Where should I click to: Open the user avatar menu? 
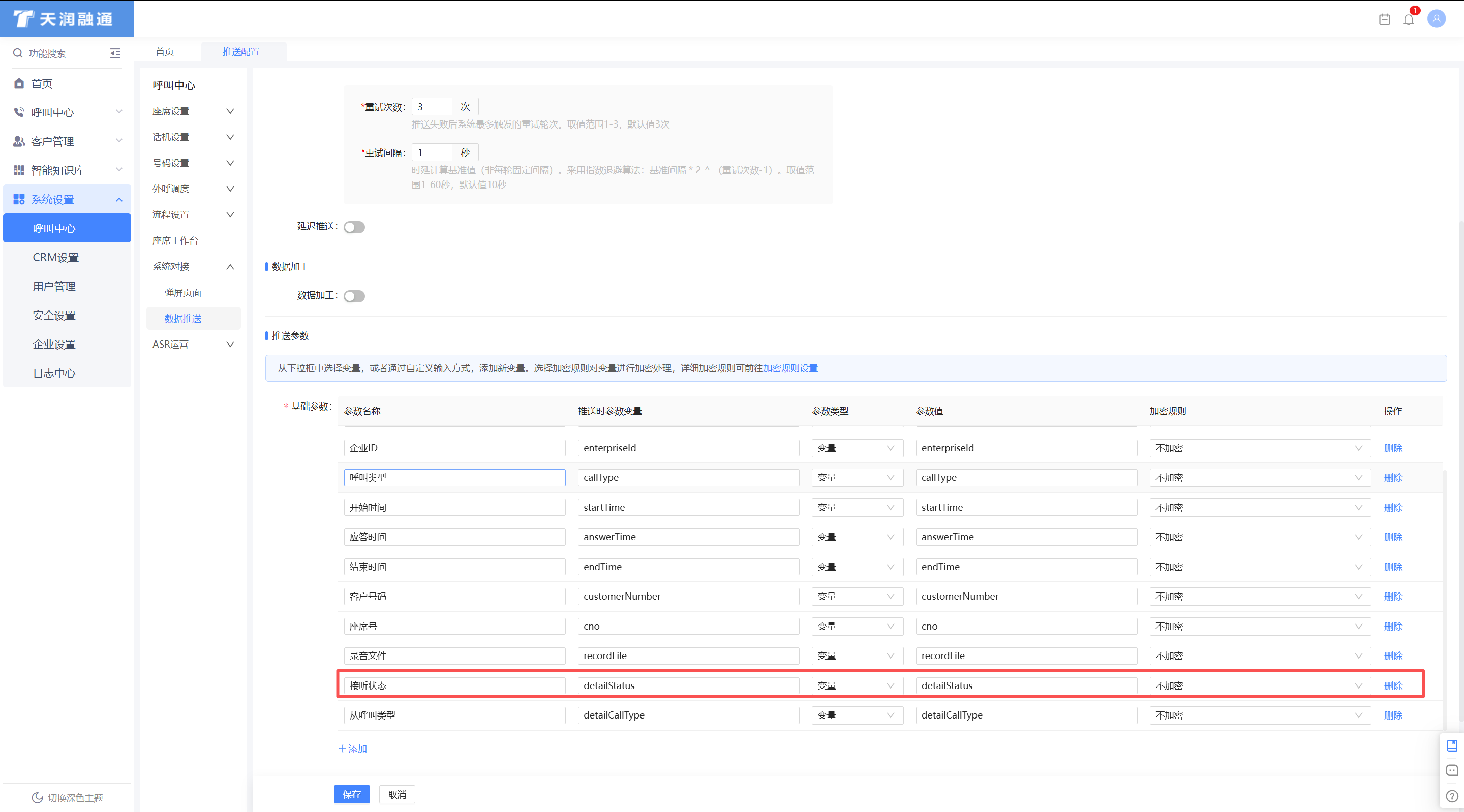click(x=1436, y=19)
